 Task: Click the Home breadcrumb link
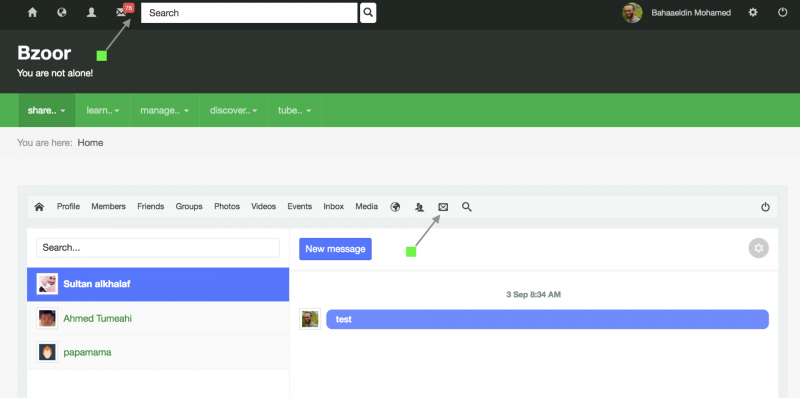point(90,143)
